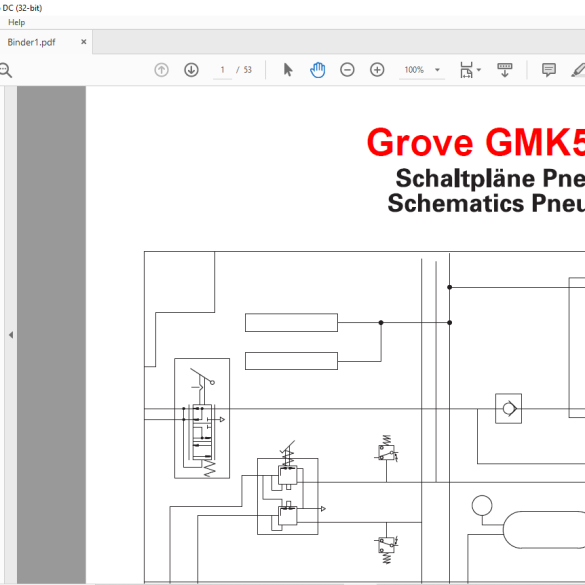Add a comment with the note icon
Screen dimensions: 585x585
pyautogui.click(x=548, y=70)
